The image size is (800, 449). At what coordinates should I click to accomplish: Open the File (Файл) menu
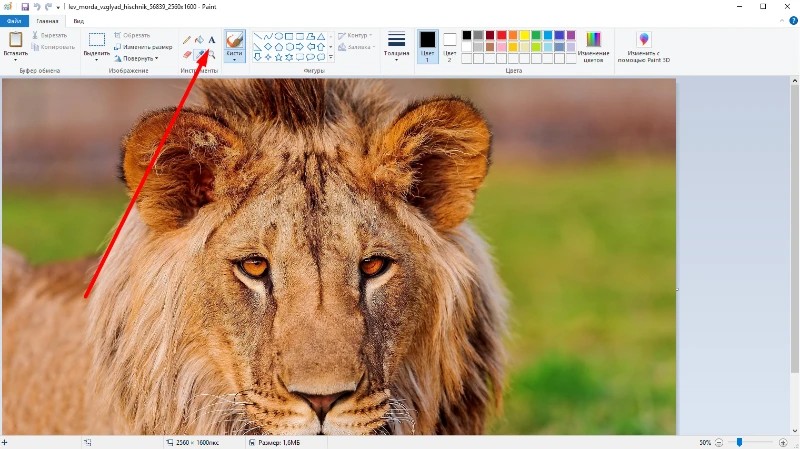tap(14, 20)
